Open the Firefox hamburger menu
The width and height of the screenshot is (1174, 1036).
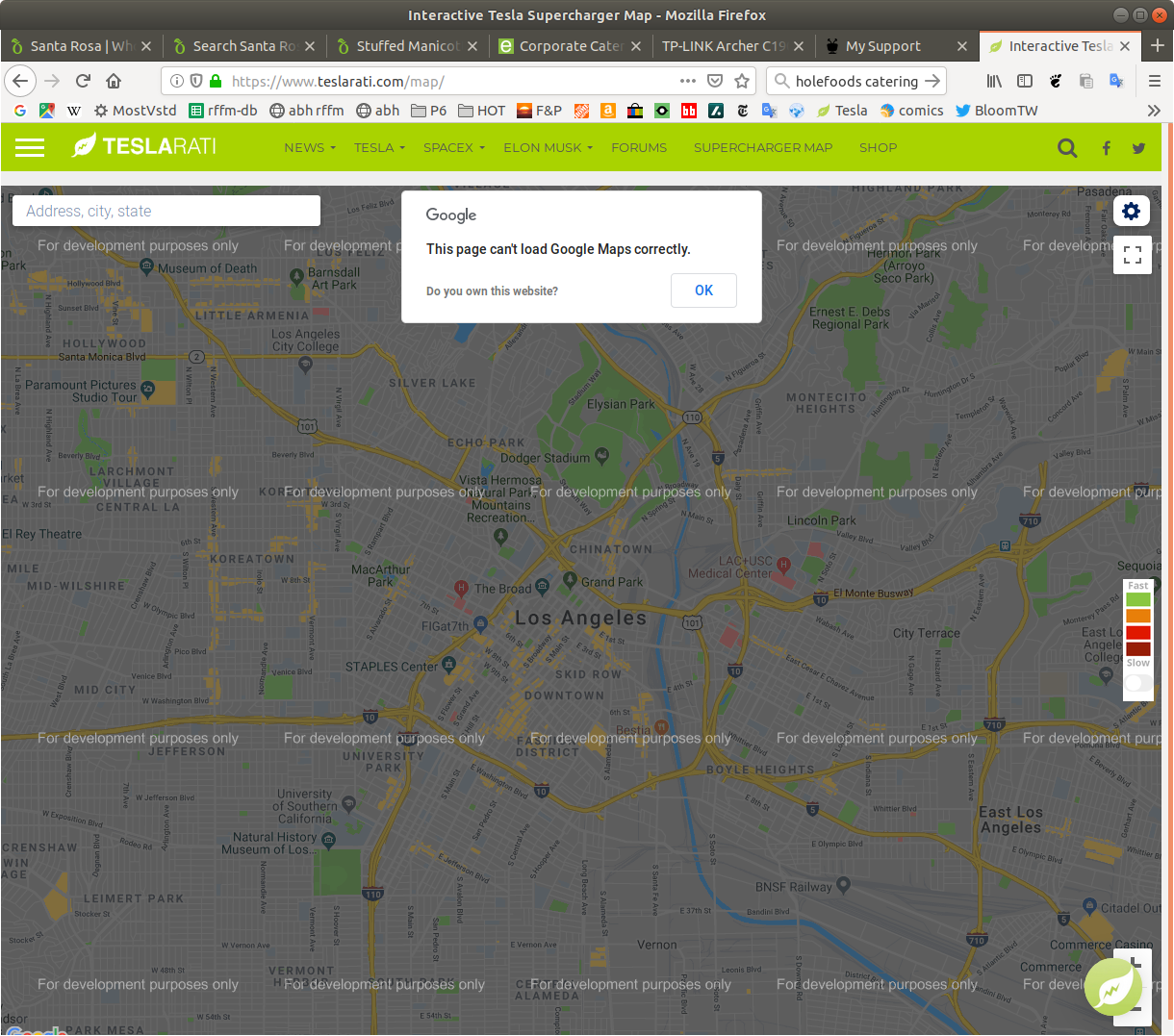click(x=1155, y=81)
